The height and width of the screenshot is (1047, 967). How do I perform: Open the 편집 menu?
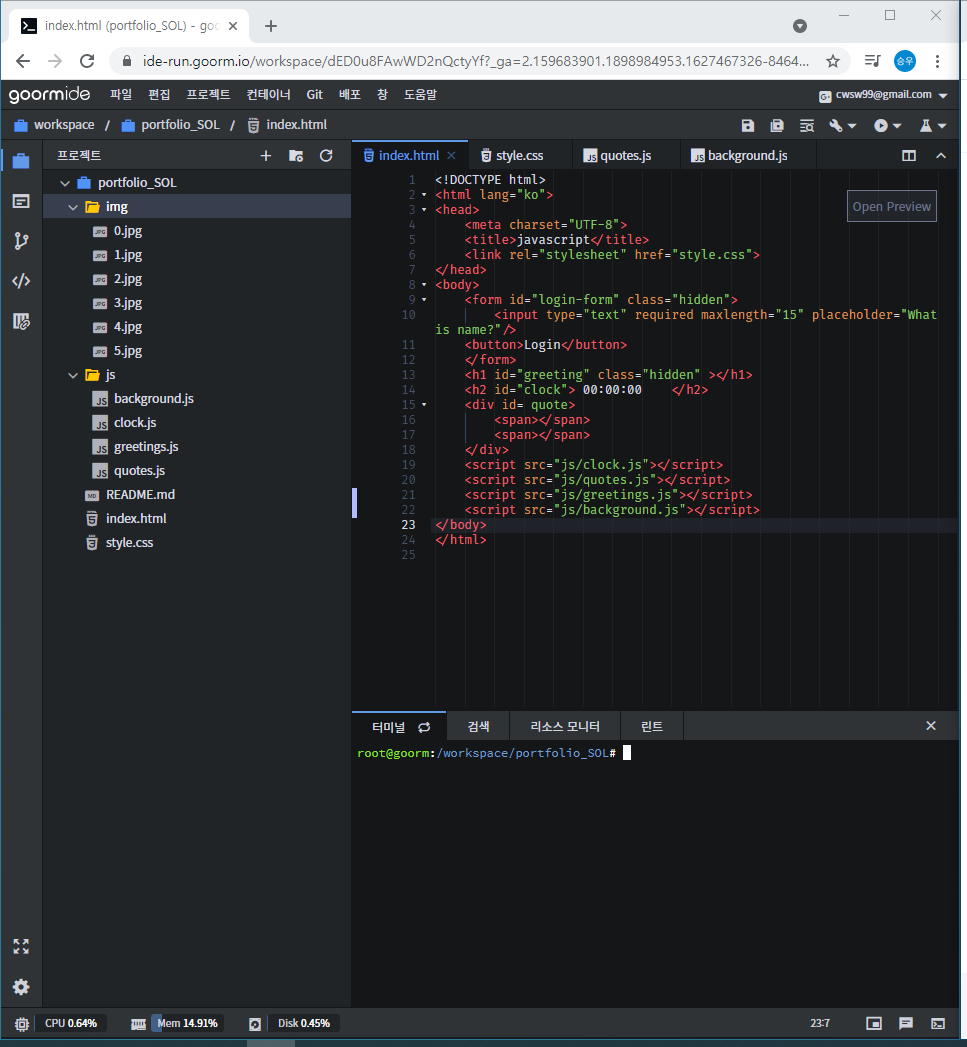coord(159,95)
